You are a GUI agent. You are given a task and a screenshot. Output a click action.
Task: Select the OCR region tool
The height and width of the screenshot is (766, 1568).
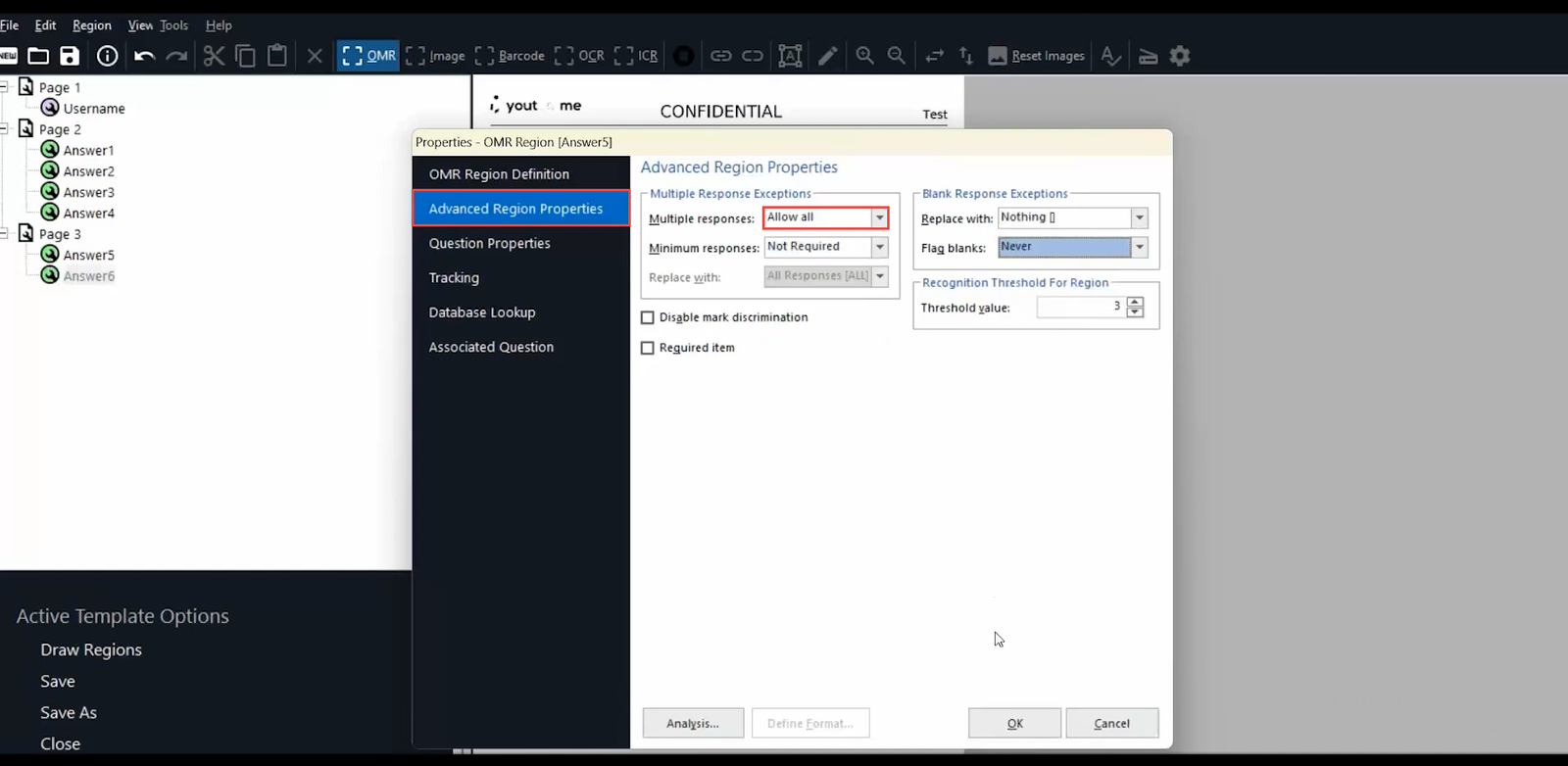pos(579,56)
